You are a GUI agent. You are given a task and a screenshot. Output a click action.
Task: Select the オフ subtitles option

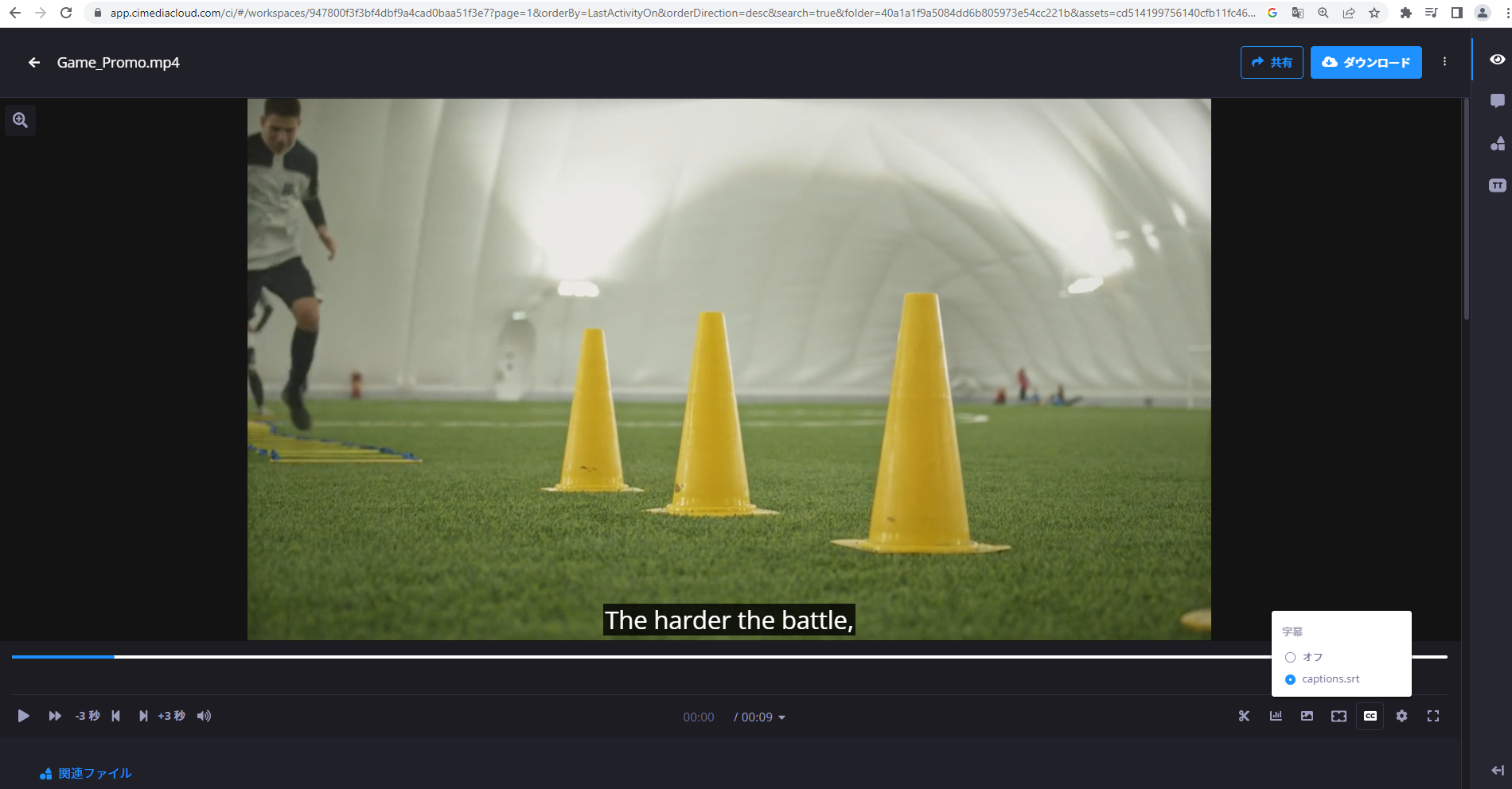[x=1304, y=657]
